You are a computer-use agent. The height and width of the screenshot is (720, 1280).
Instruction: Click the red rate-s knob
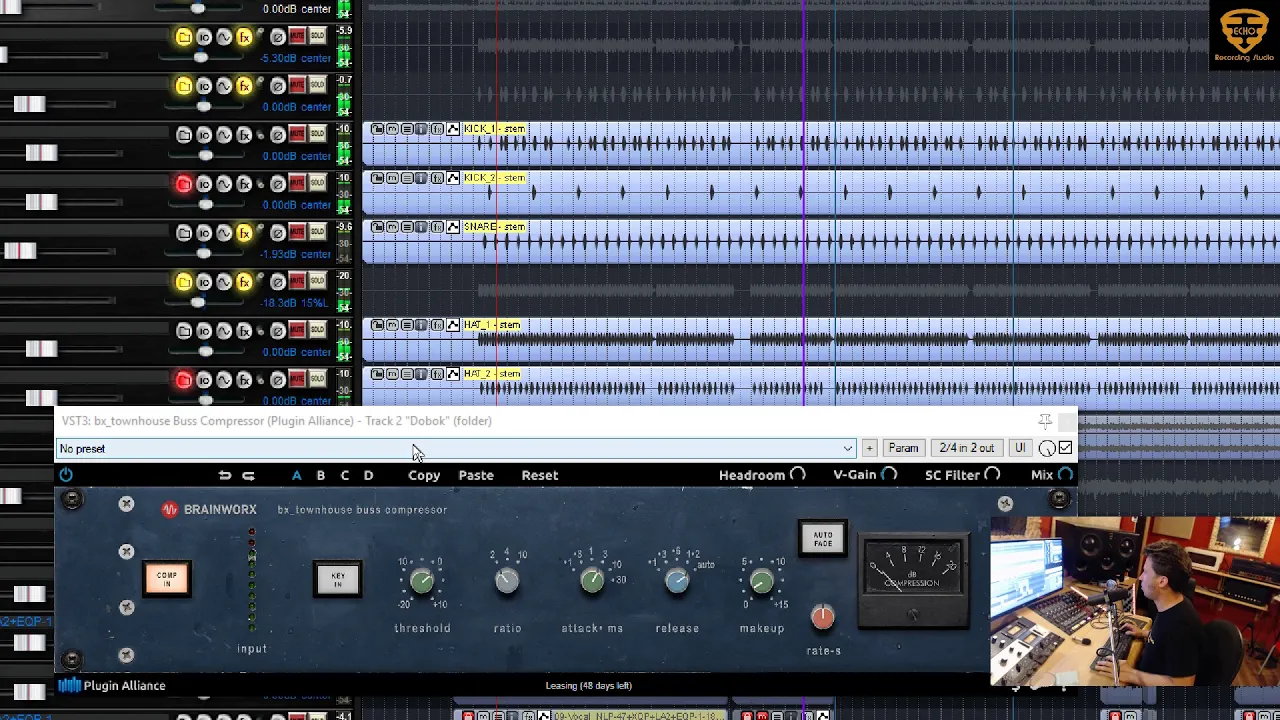pyautogui.click(x=823, y=618)
